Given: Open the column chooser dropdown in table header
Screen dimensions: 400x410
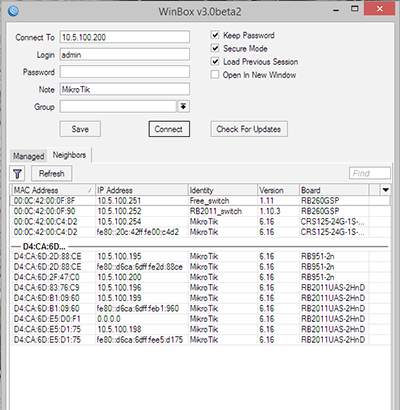Looking at the screenshot, I should click(x=386, y=190).
